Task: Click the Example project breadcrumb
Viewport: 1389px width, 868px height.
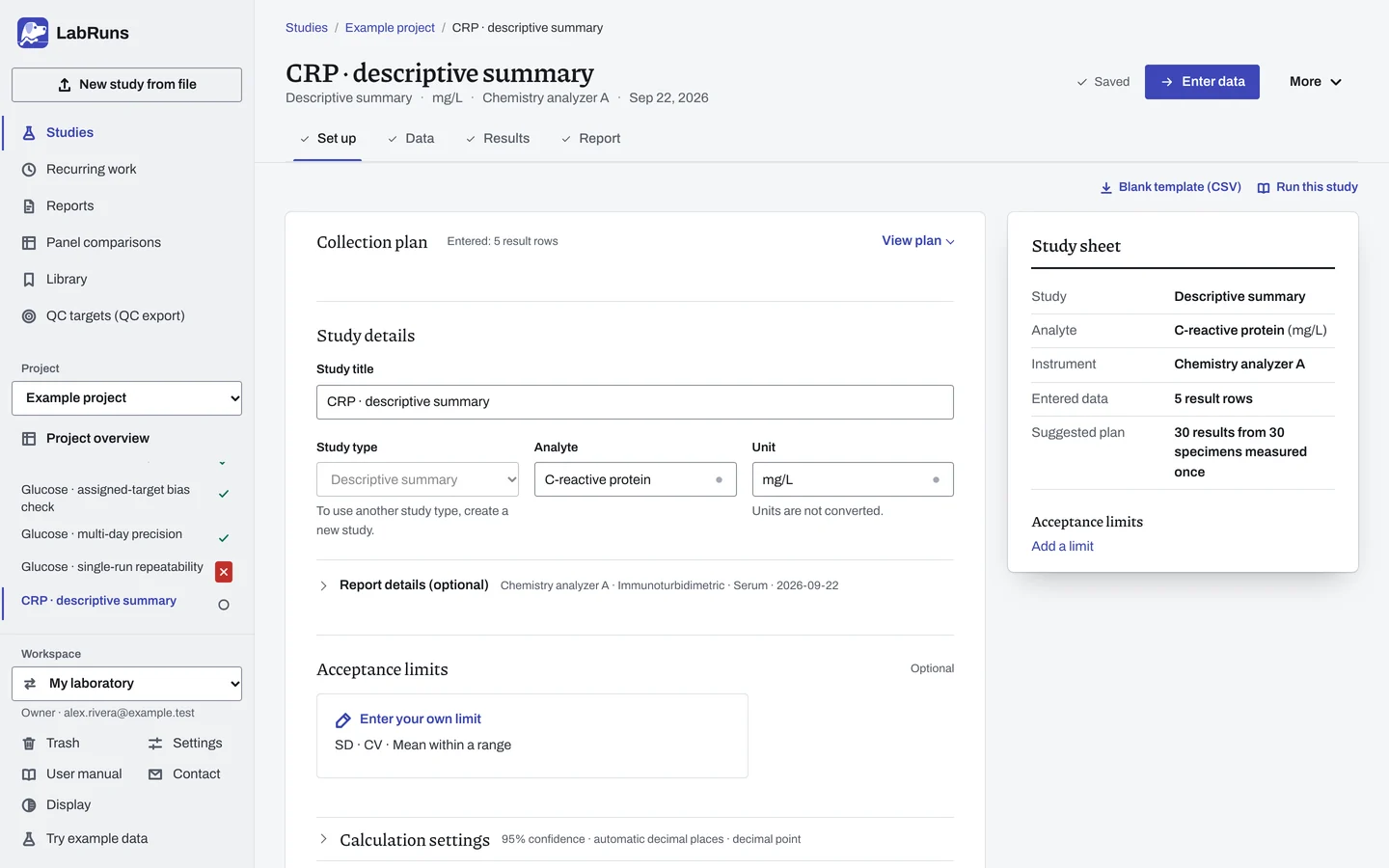Action: [390, 28]
